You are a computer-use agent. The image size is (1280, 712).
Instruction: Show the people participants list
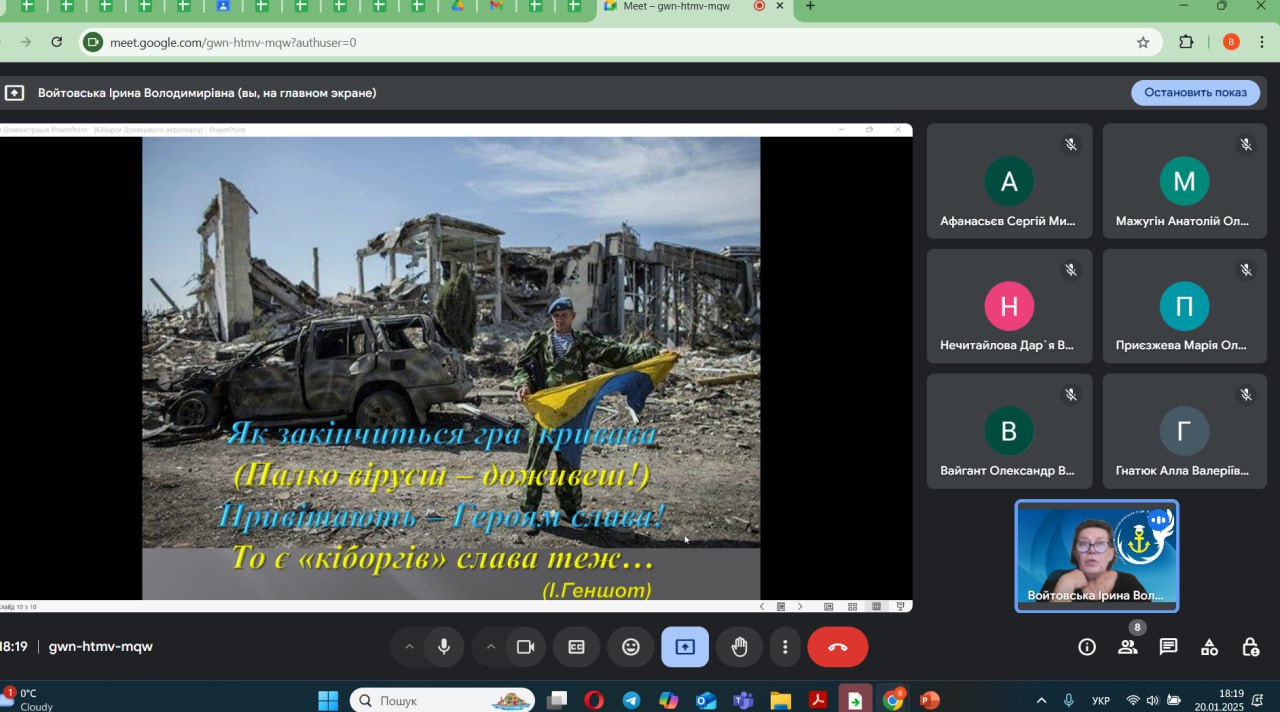[1128, 647]
